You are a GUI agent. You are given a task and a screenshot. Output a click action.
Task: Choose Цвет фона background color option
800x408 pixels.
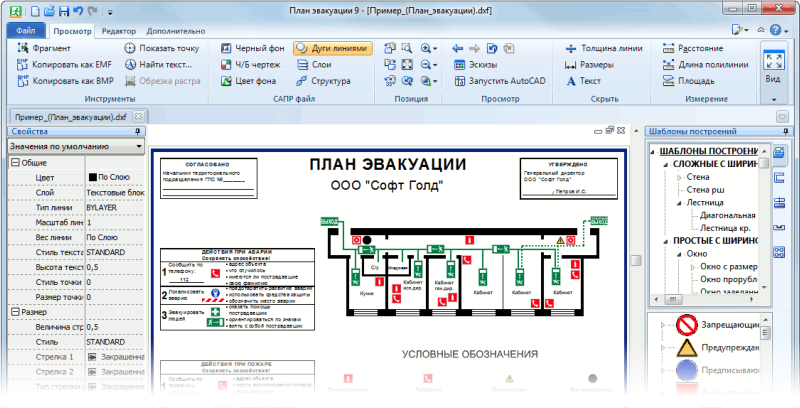pyautogui.click(x=248, y=81)
